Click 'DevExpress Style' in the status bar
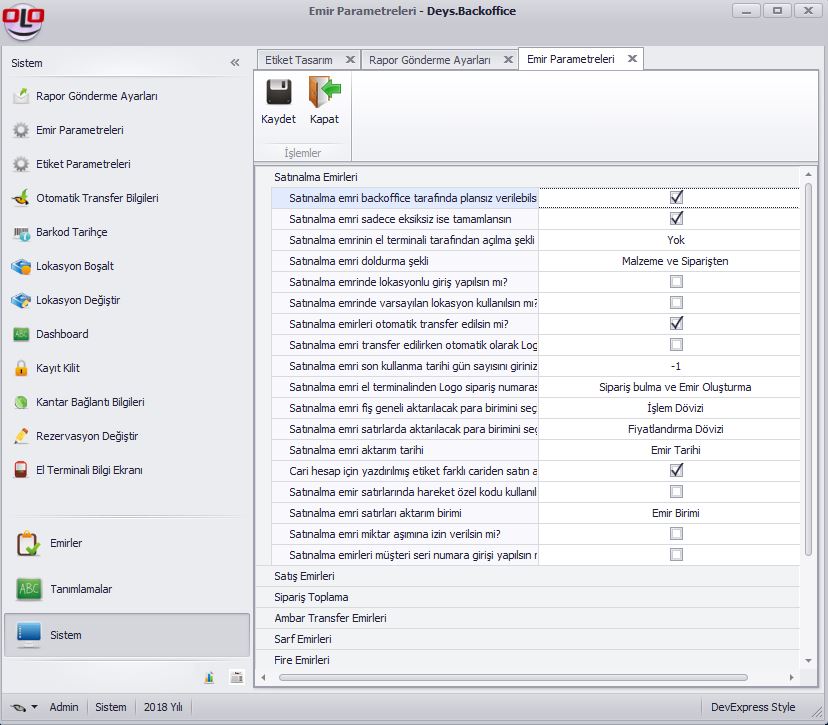828x725 pixels. (x=753, y=707)
